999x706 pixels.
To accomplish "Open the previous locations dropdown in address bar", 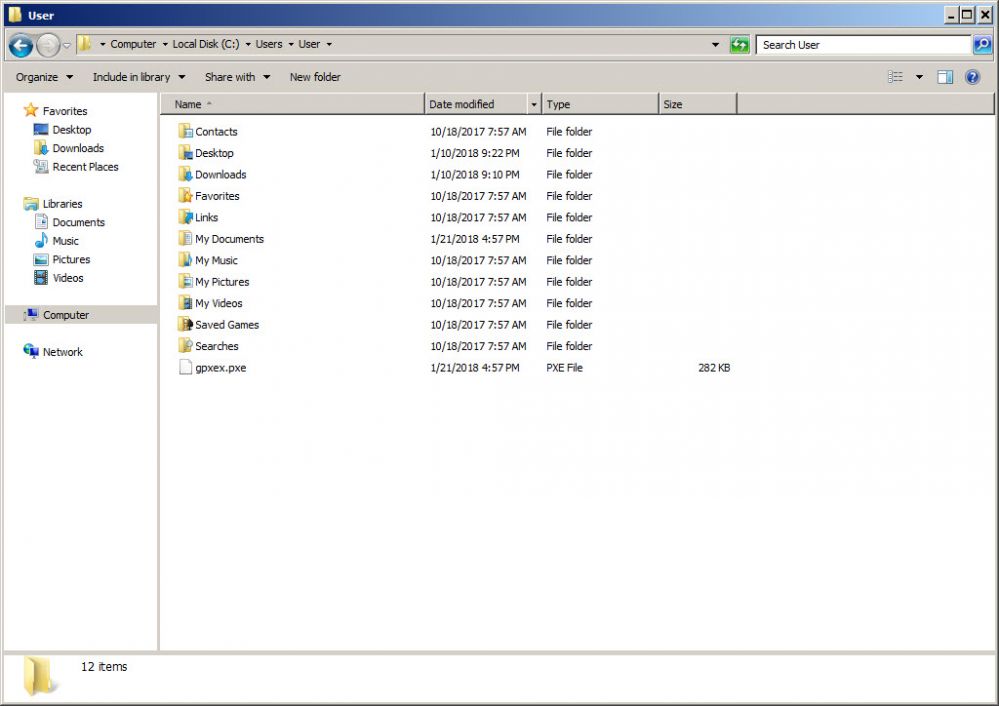I will point(715,45).
